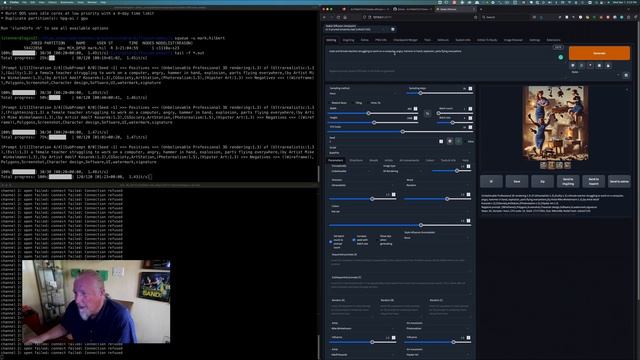Enable Hires. fix option
The height and width of the screenshot is (360, 640).
click(x=374, y=103)
